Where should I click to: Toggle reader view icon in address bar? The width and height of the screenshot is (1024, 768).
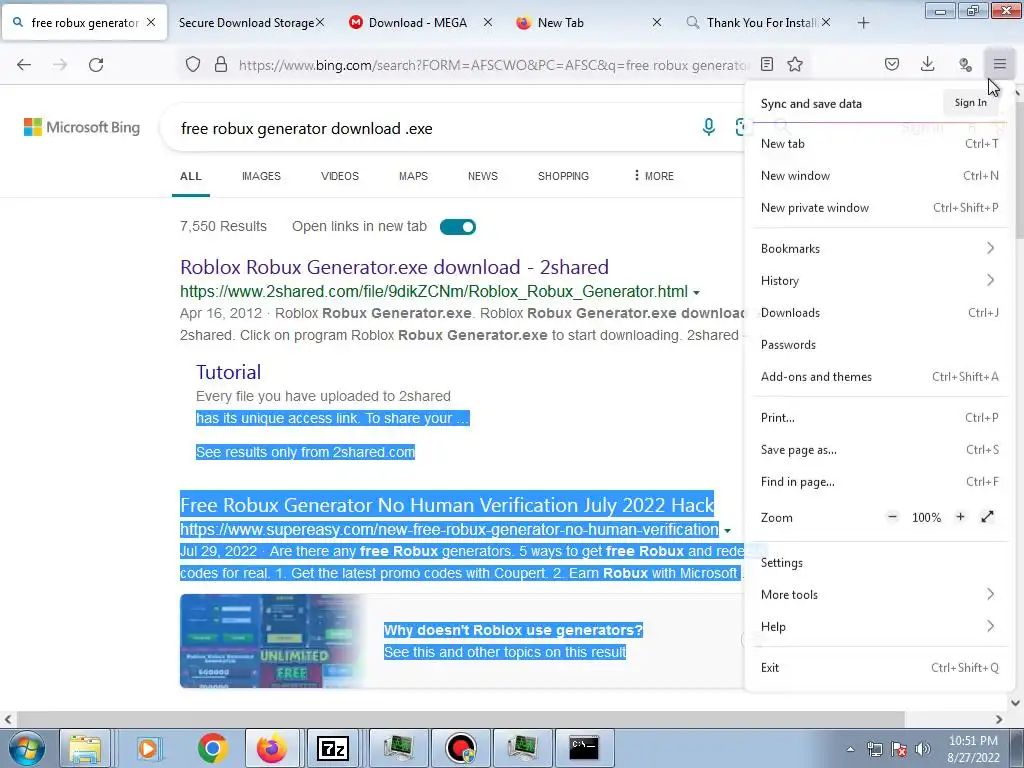pos(767,64)
